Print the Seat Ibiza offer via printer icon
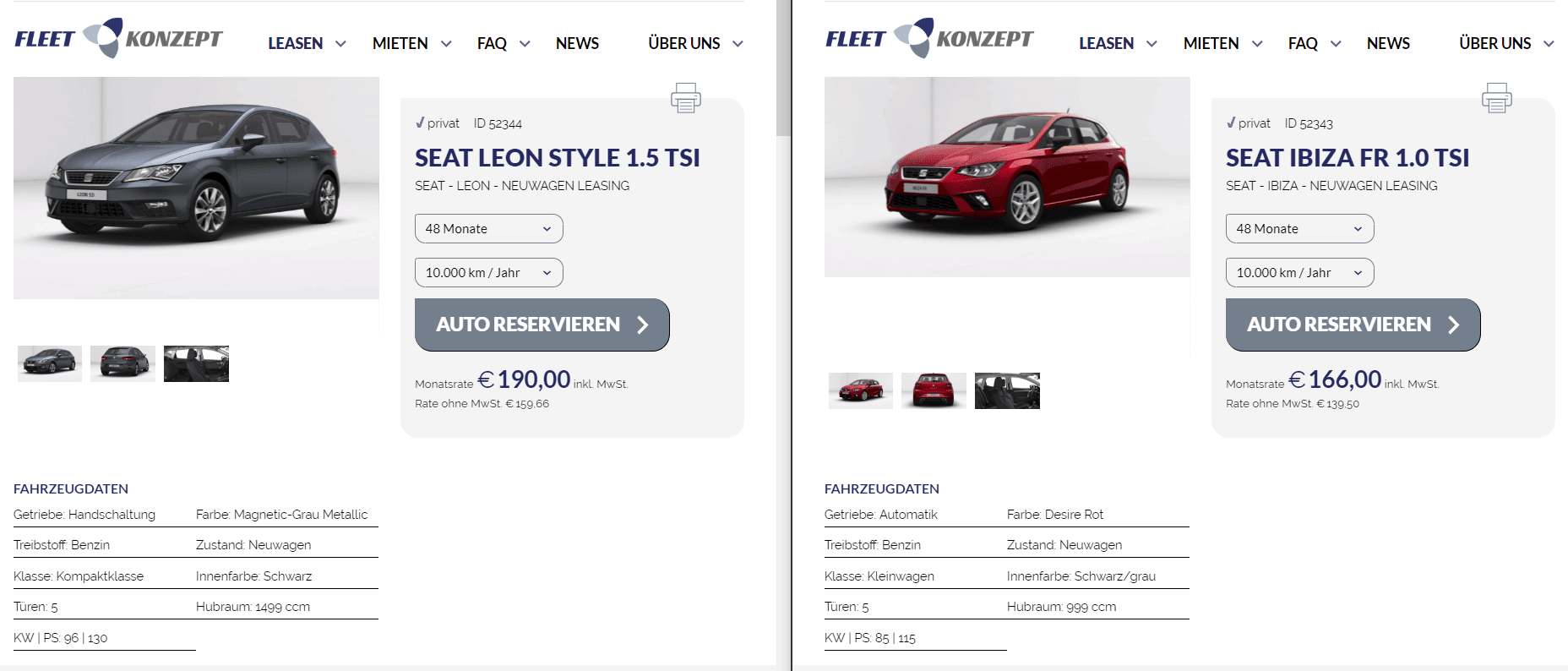 coord(1497,97)
